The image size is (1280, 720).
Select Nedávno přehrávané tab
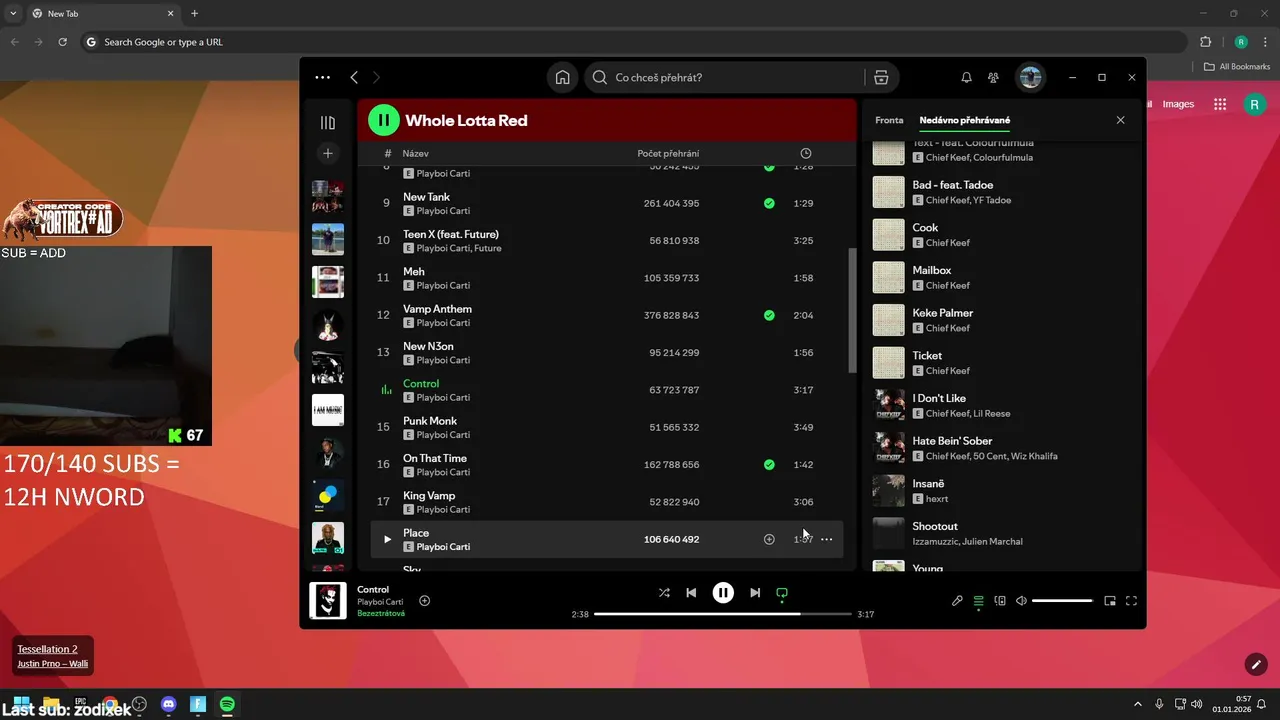(965, 120)
